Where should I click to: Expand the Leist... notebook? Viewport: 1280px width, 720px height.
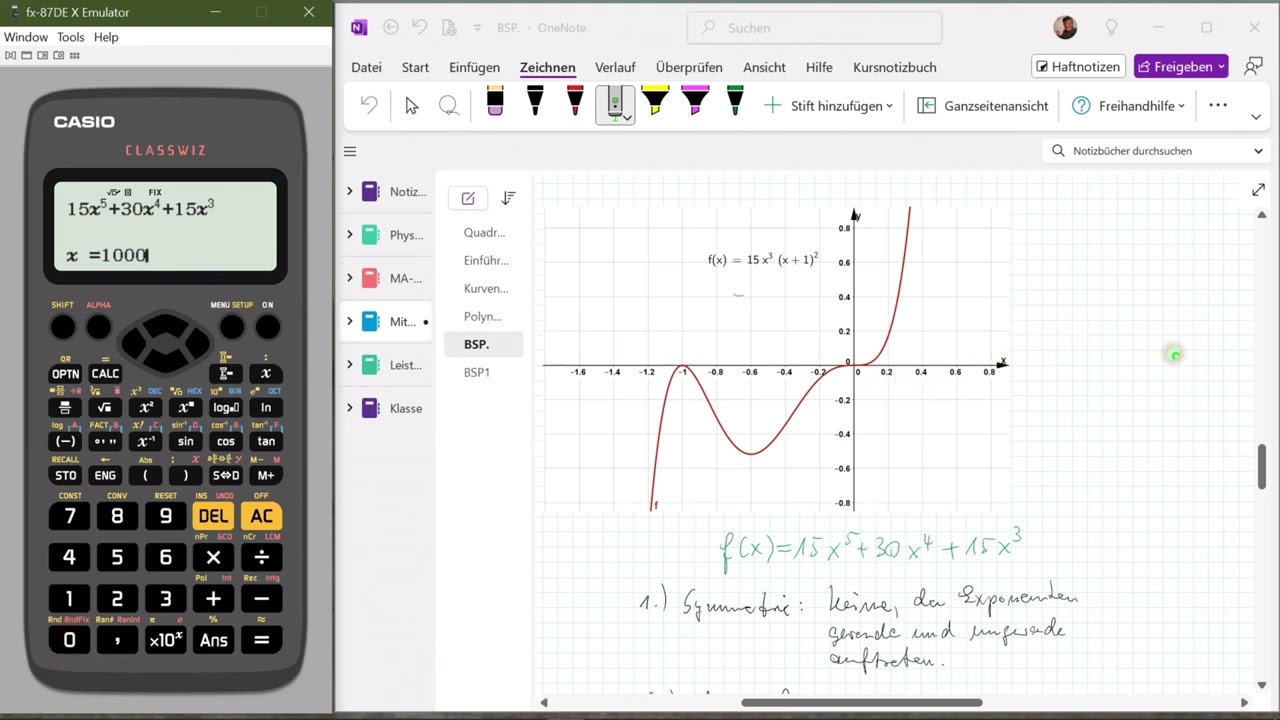point(349,365)
